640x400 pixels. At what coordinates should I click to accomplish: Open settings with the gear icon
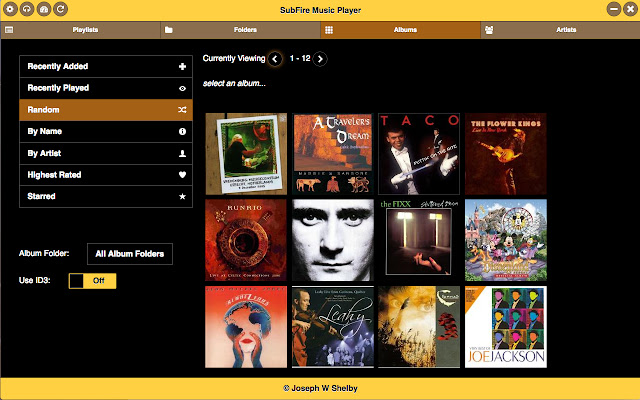[x=10, y=9]
